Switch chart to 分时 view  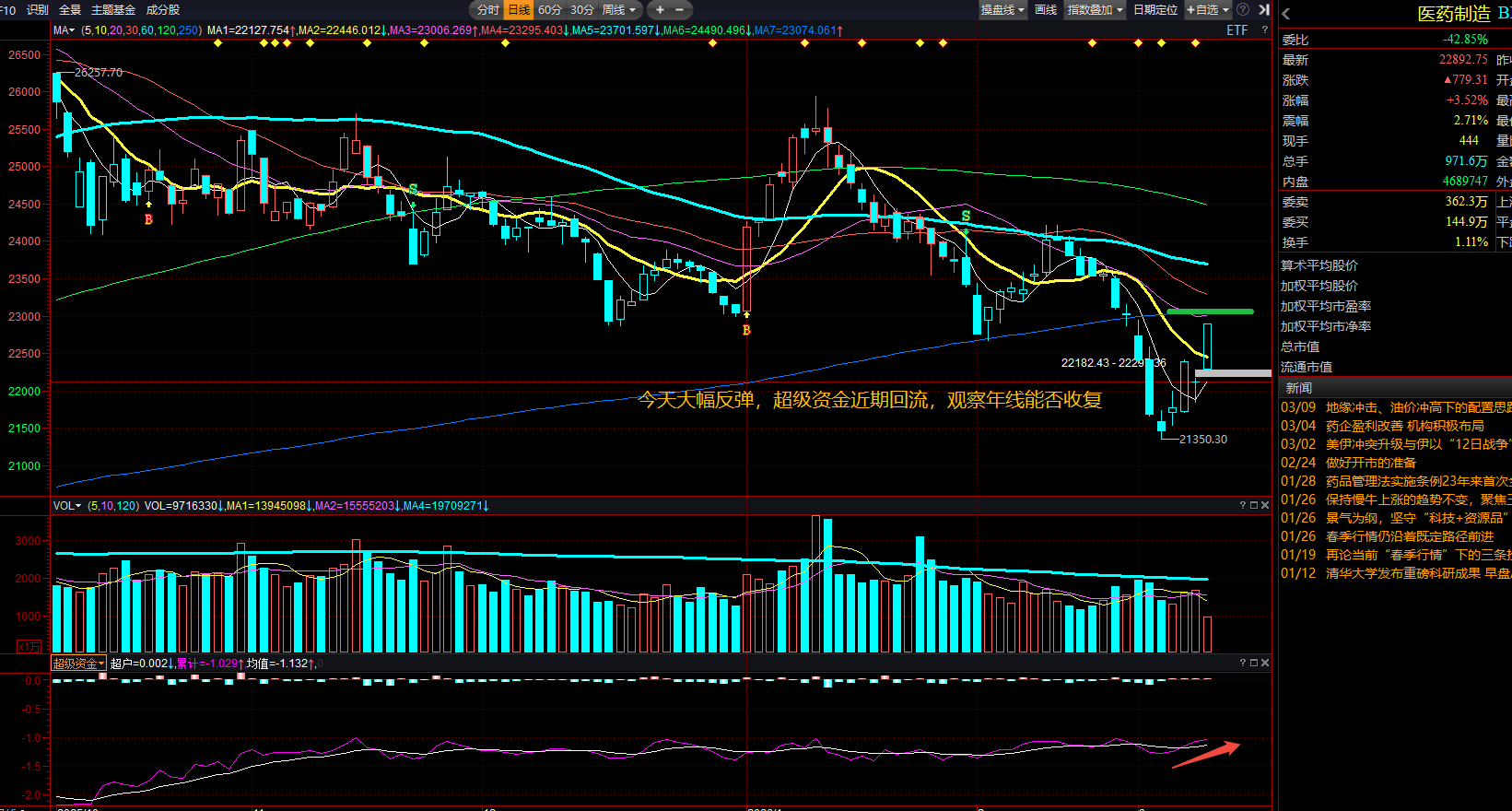point(487,10)
